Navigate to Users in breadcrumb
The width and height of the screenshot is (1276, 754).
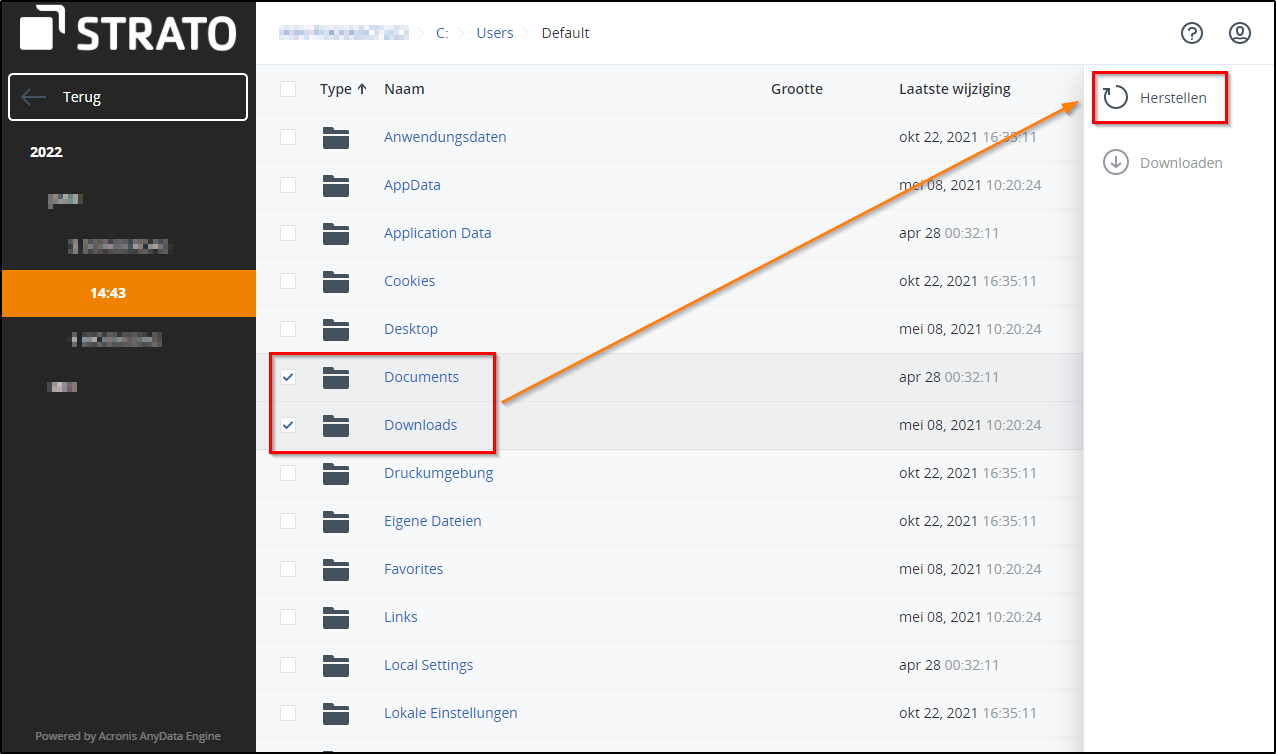(494, 33)
